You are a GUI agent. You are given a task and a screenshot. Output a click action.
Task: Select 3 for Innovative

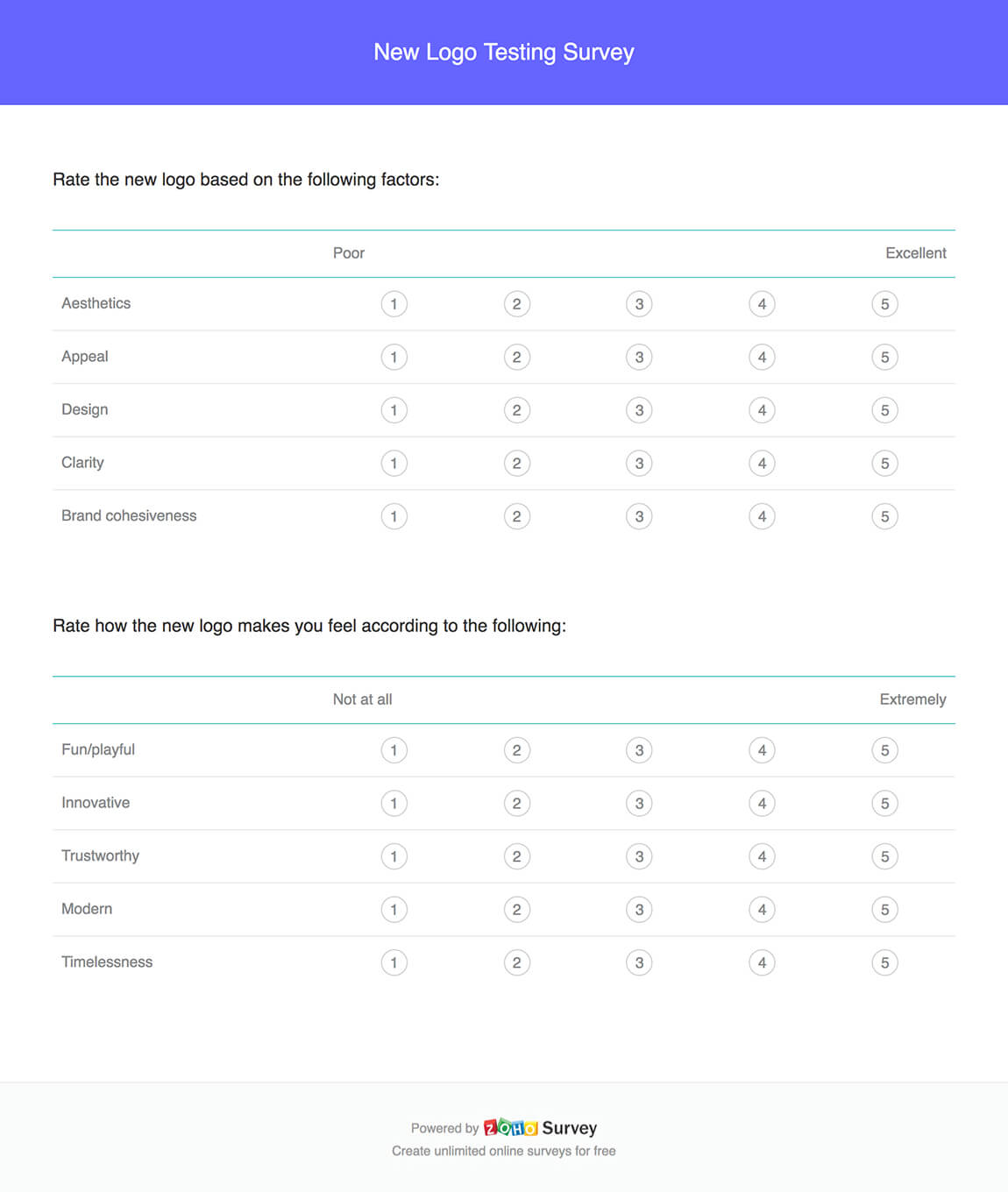pos(639,804)
